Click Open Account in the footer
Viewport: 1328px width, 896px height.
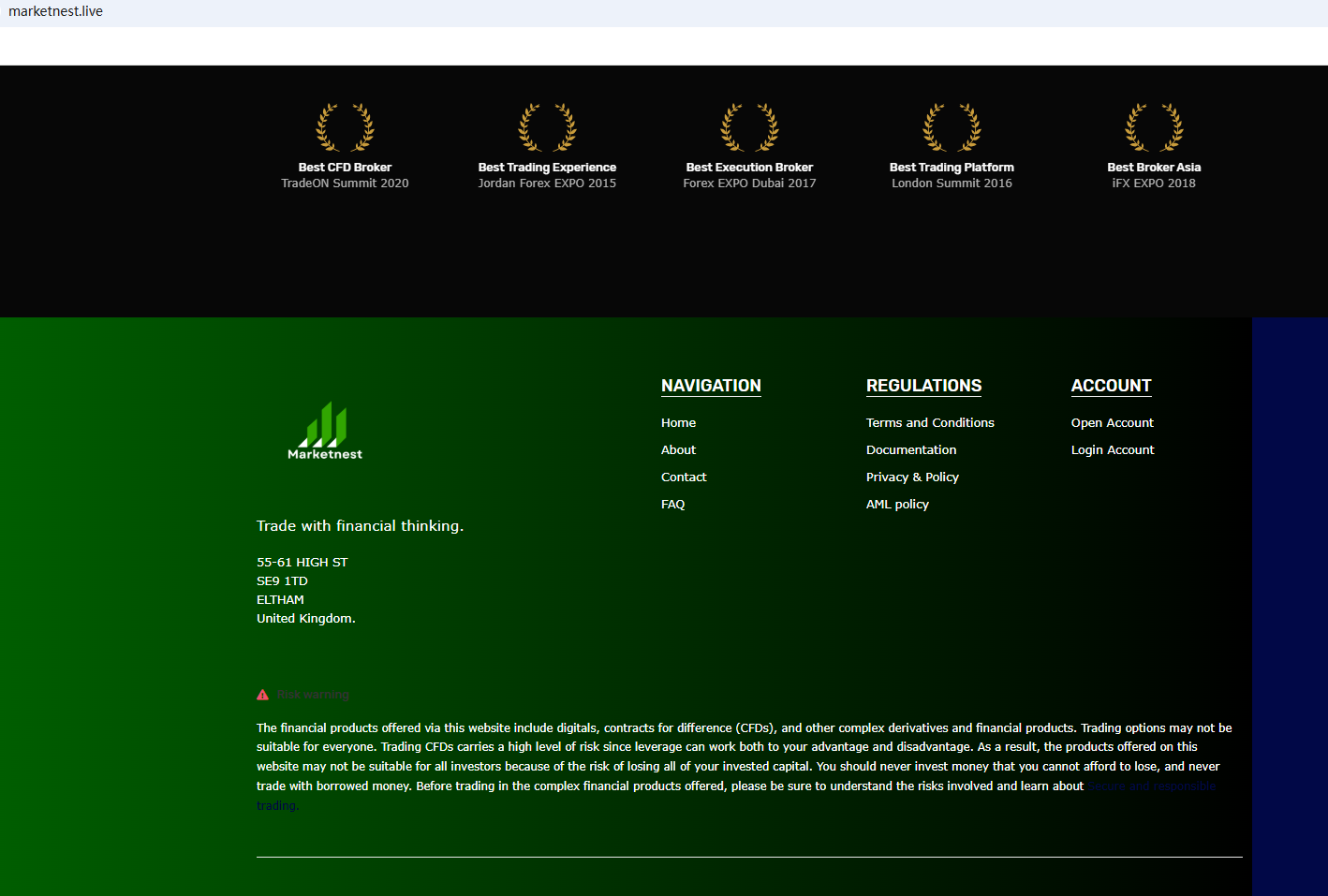click(1112, 423)
